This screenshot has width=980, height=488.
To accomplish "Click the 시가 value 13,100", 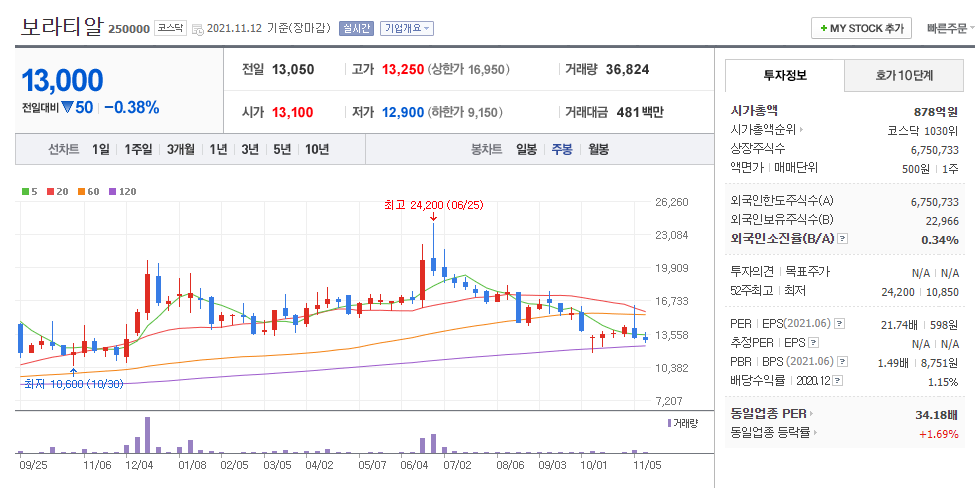I will tap(292, 112).
